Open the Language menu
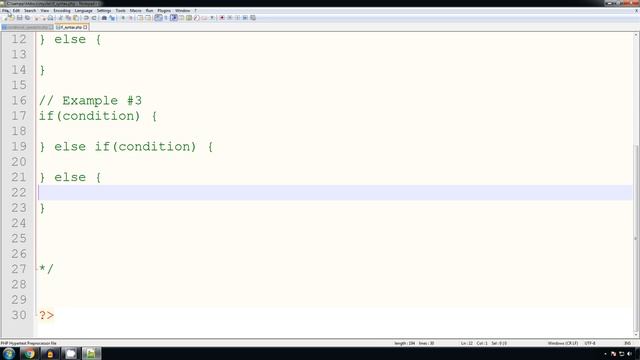This screenshot has width=640, height=360. coord(84,11)
